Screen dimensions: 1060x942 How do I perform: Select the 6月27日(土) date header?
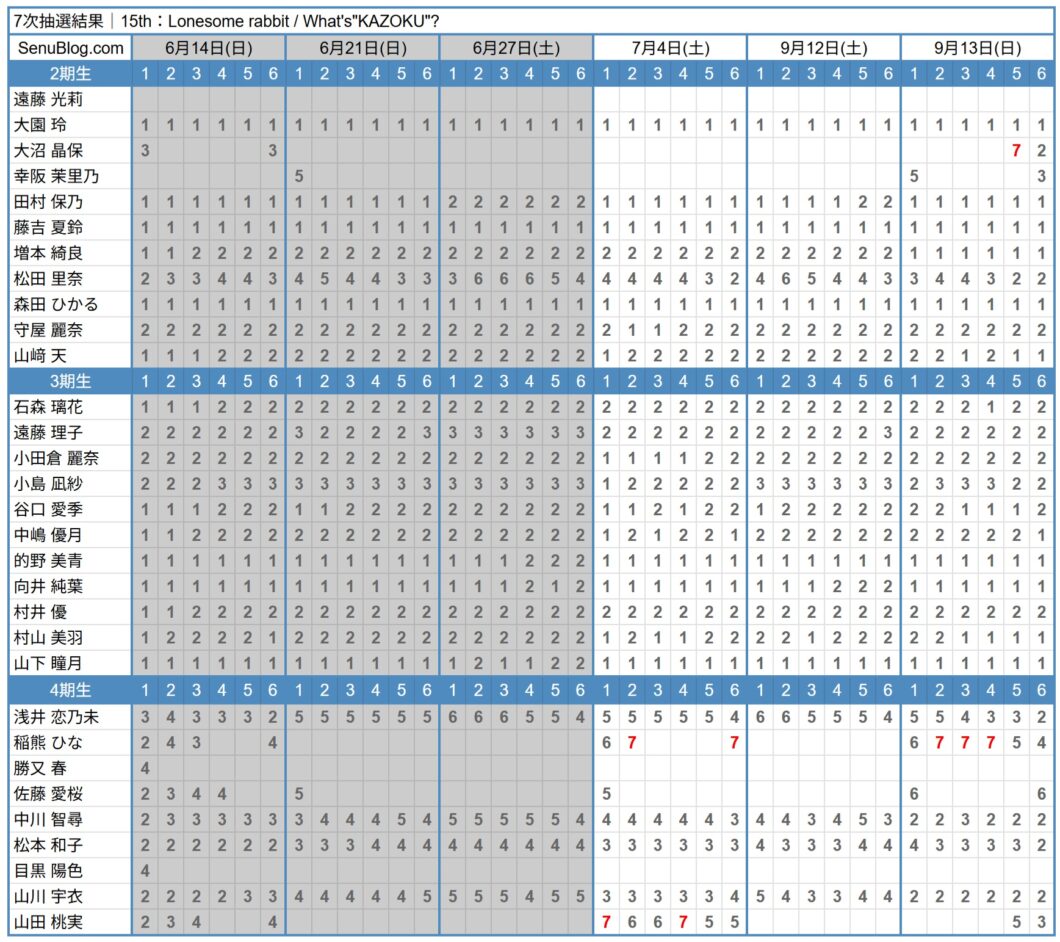click(516, 48)
